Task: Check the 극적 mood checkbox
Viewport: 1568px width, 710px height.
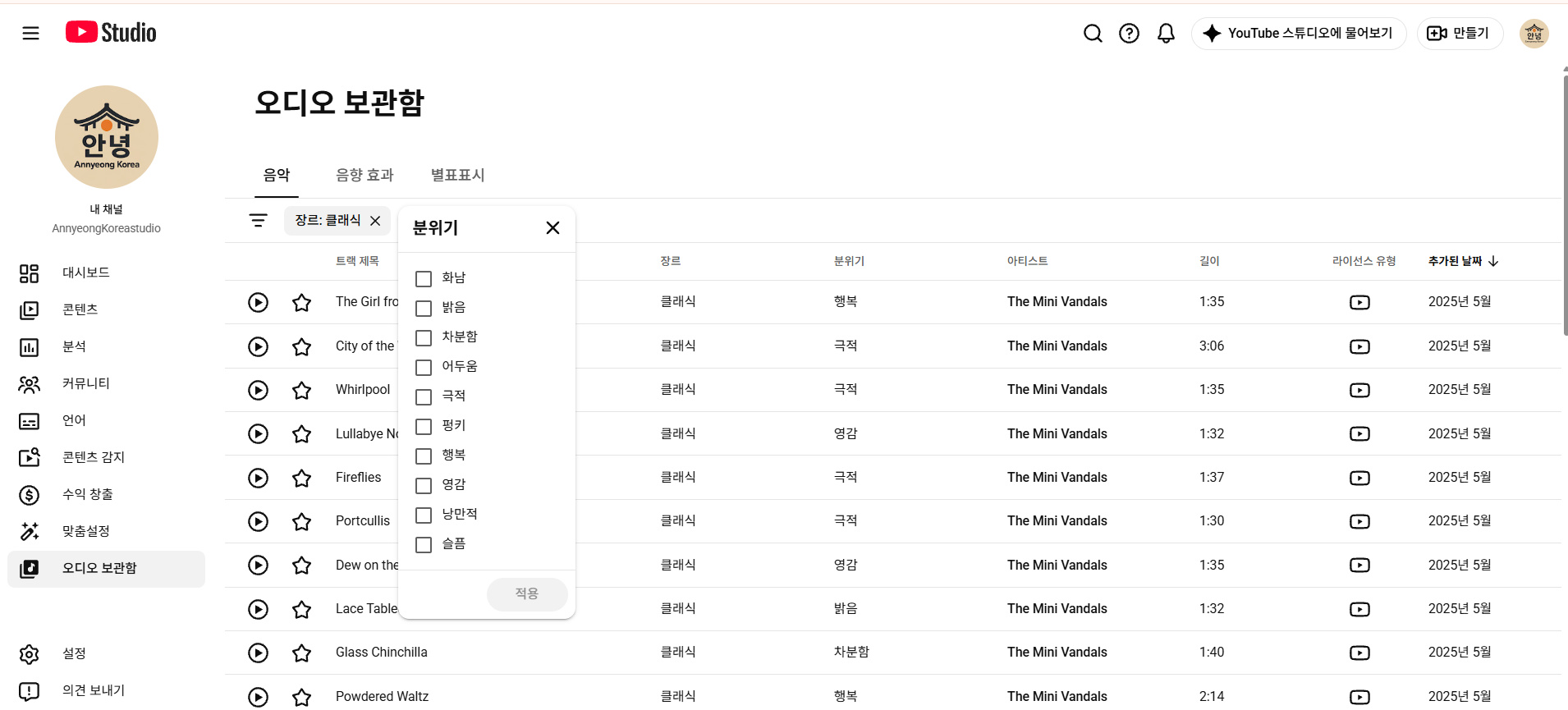Action: tap(424, 397)
